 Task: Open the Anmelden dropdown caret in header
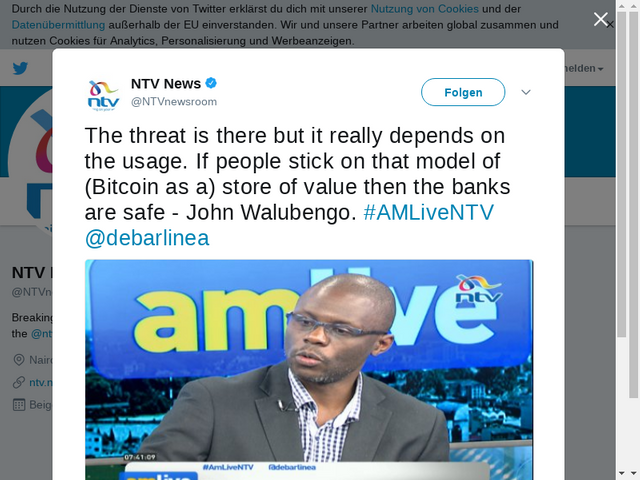tap(600, 69)
